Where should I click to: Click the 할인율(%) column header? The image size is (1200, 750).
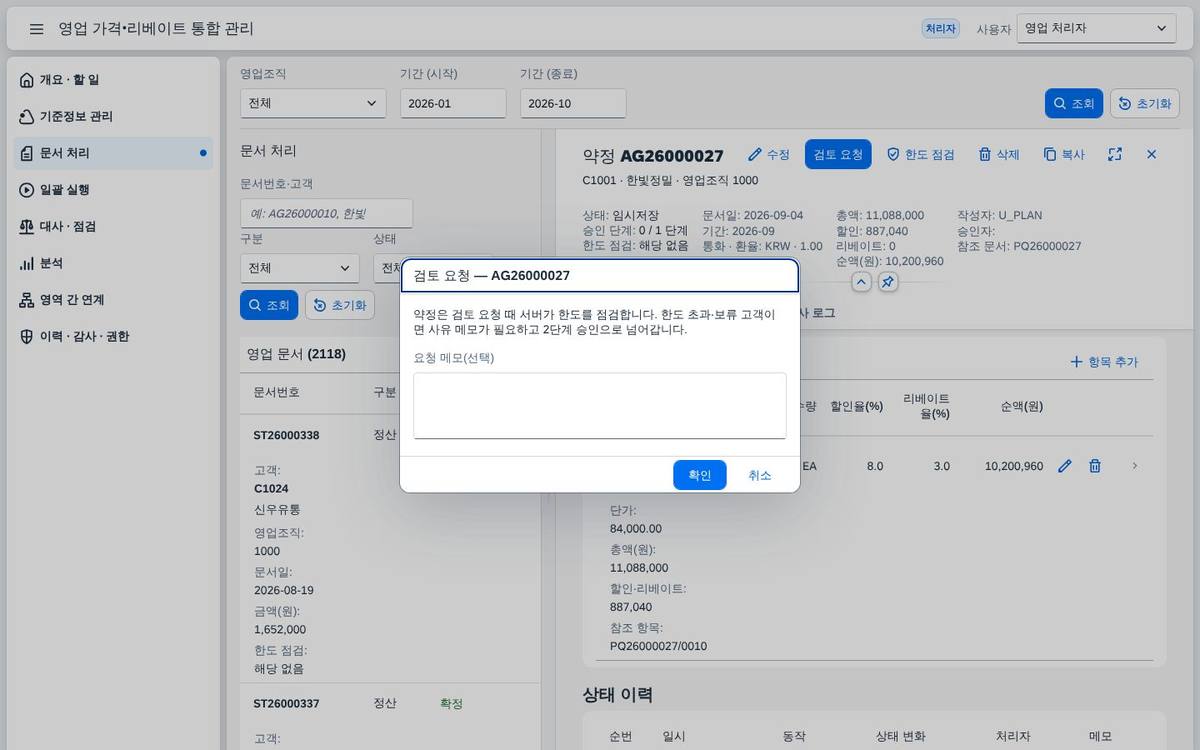(x=859, y=407)
